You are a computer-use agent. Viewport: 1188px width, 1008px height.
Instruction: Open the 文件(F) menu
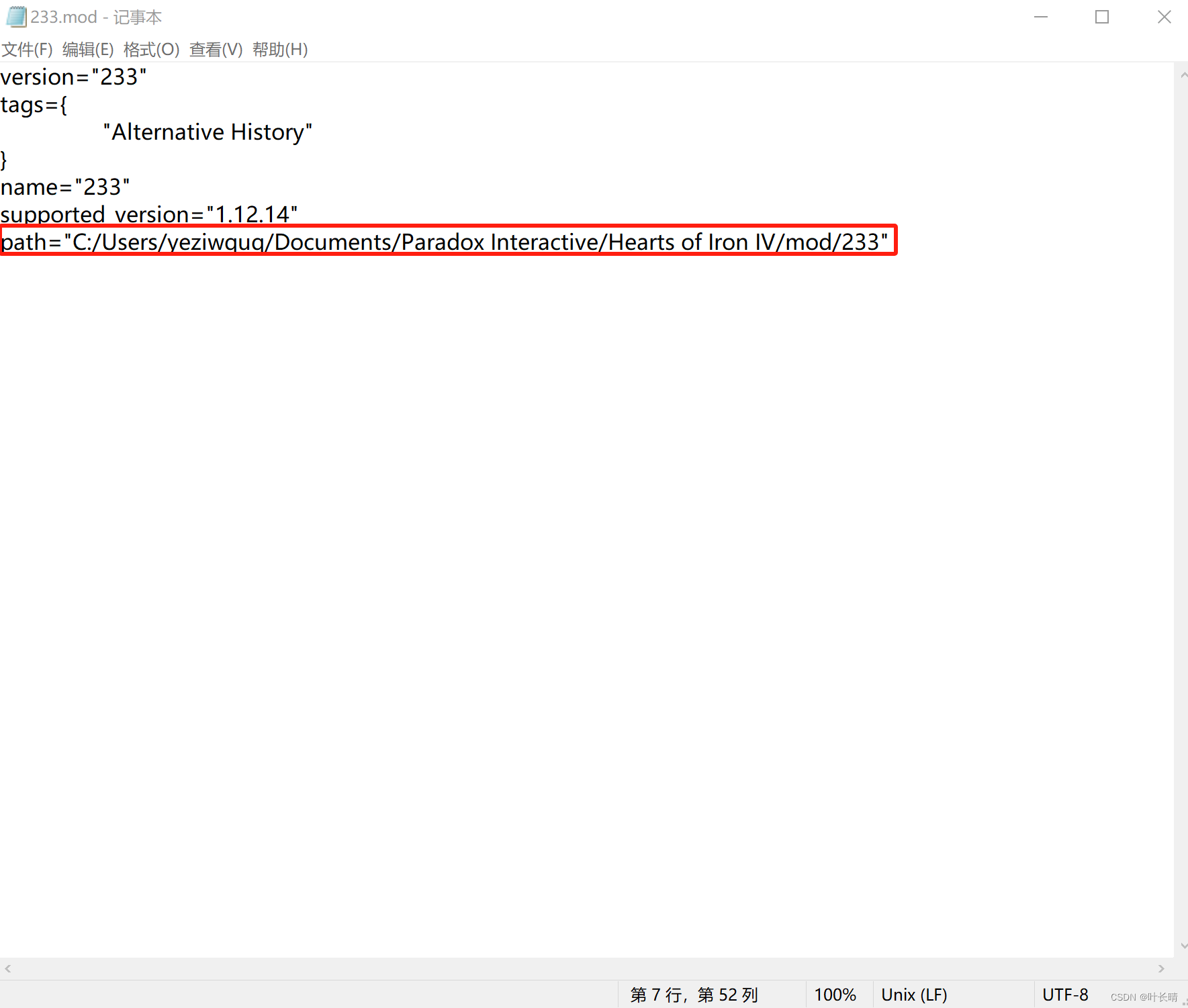[27, 49]
